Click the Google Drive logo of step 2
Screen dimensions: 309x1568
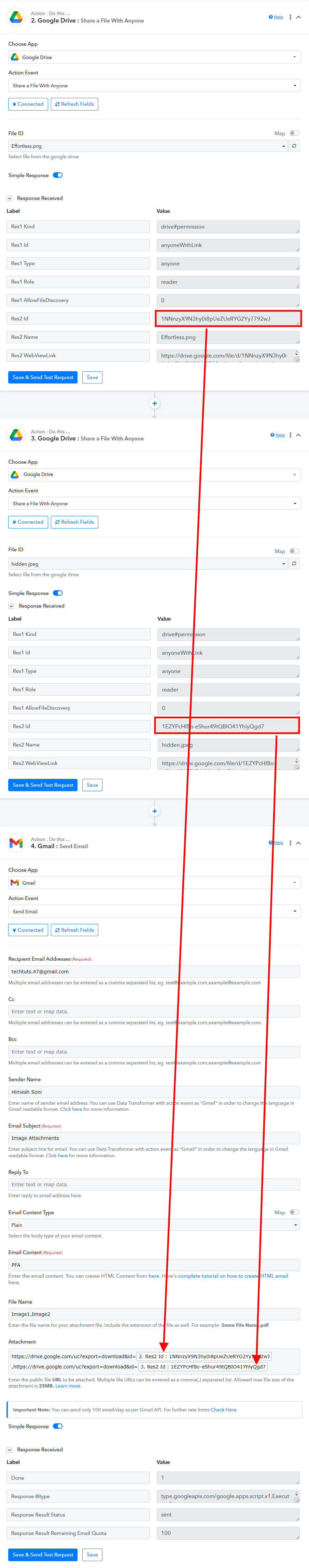coord(16,17)
